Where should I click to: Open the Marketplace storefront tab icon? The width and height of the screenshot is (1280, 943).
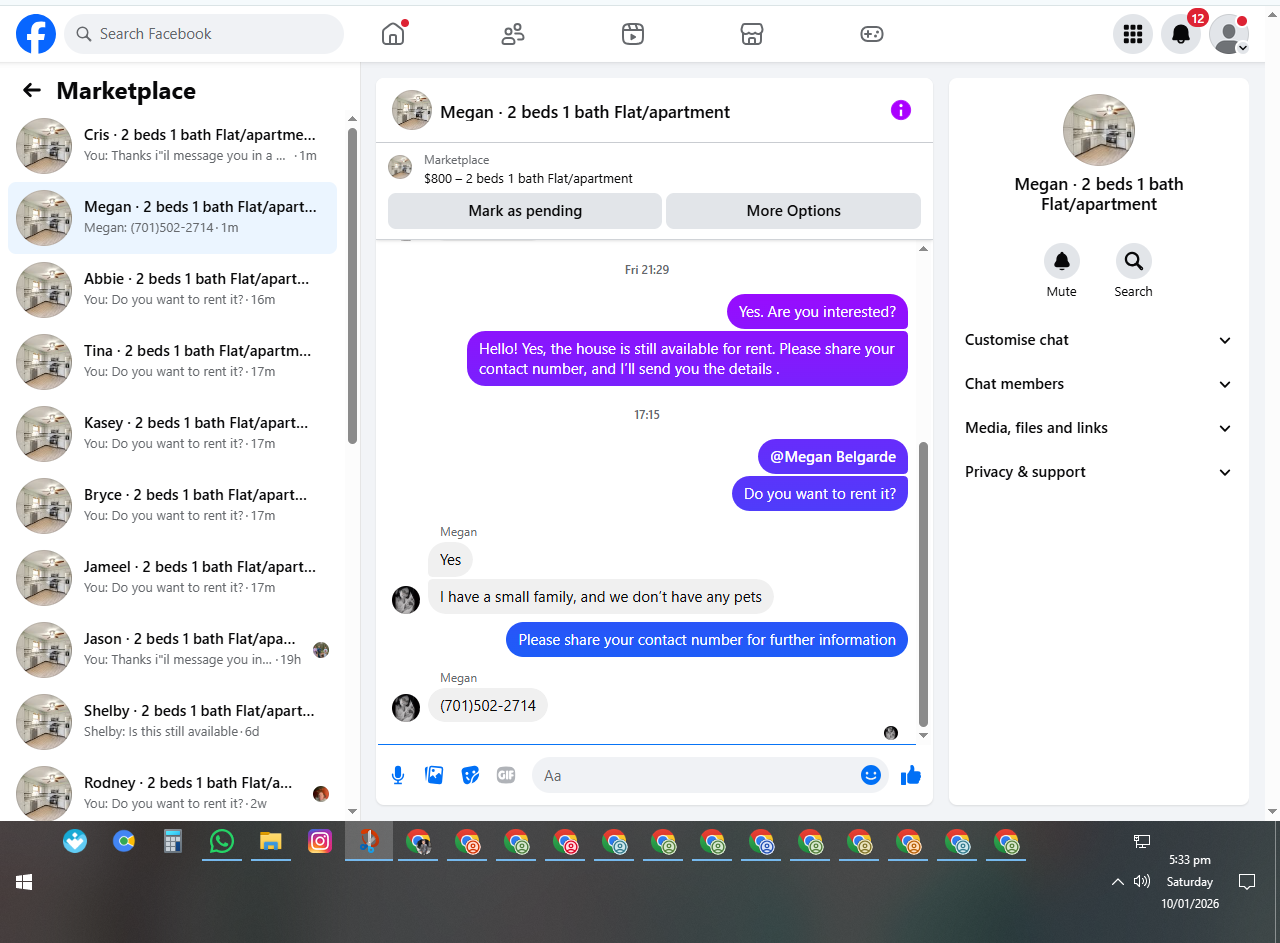coord(752,34)
